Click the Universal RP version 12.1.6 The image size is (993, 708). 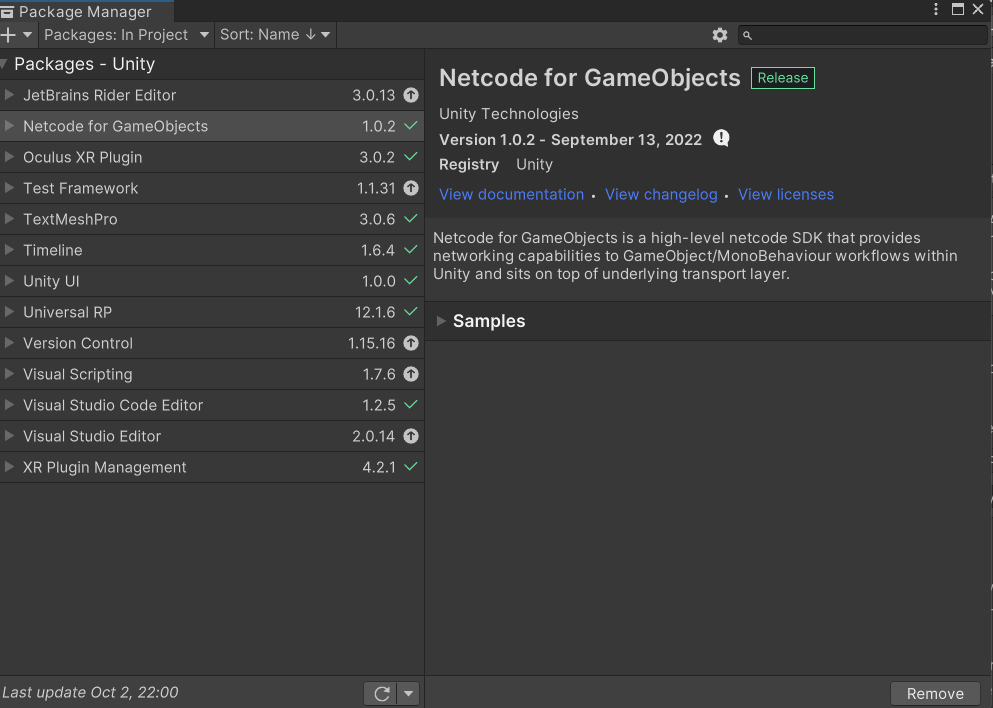(375, 312)
